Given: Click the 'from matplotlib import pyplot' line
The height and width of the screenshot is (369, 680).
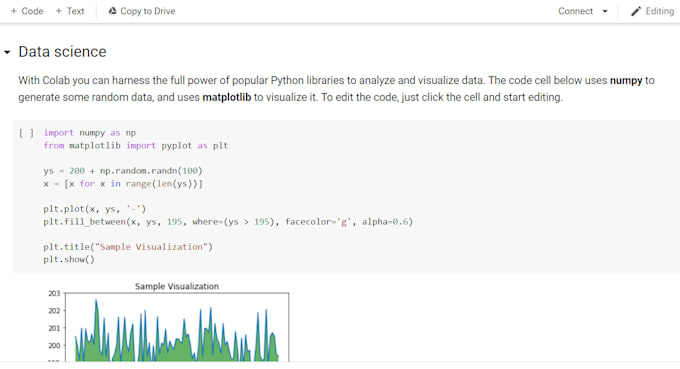Looking at the screenshot, I should (x=135, y=146).
